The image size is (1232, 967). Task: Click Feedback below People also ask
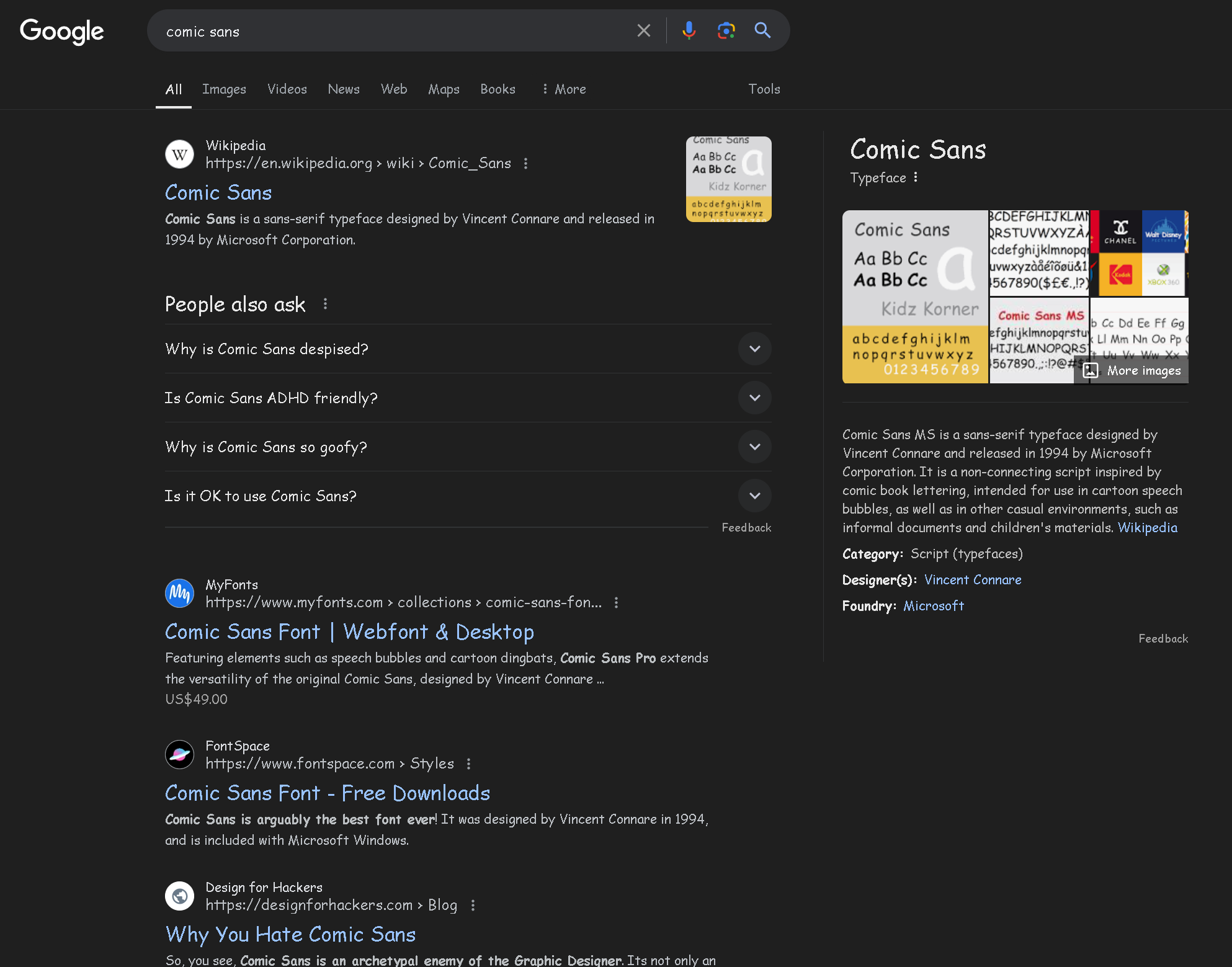(x=746, y=528)
